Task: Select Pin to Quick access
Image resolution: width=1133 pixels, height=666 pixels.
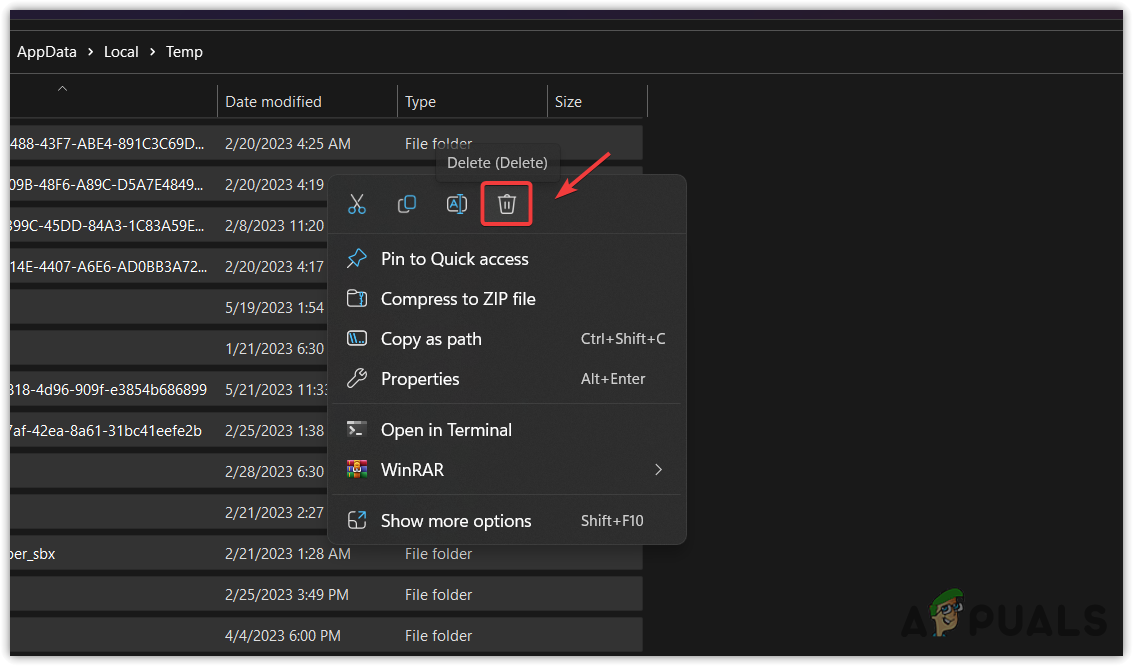Action: pyautogui.click(x=454, y=259)
